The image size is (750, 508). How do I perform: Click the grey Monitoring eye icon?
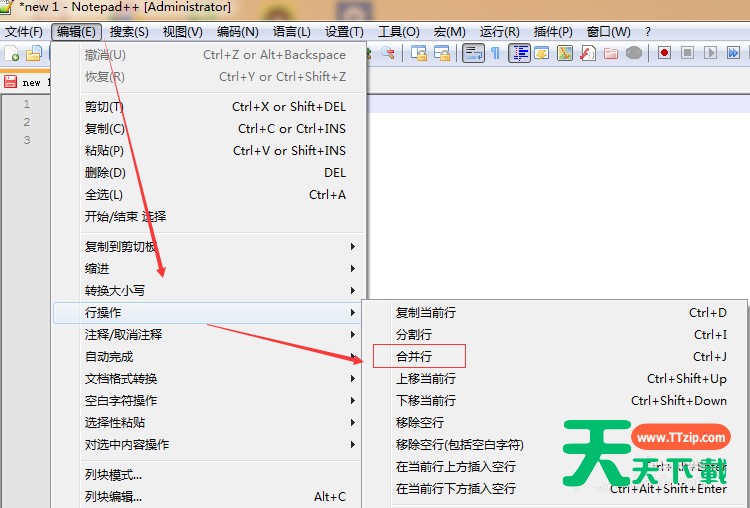[634, 53]
